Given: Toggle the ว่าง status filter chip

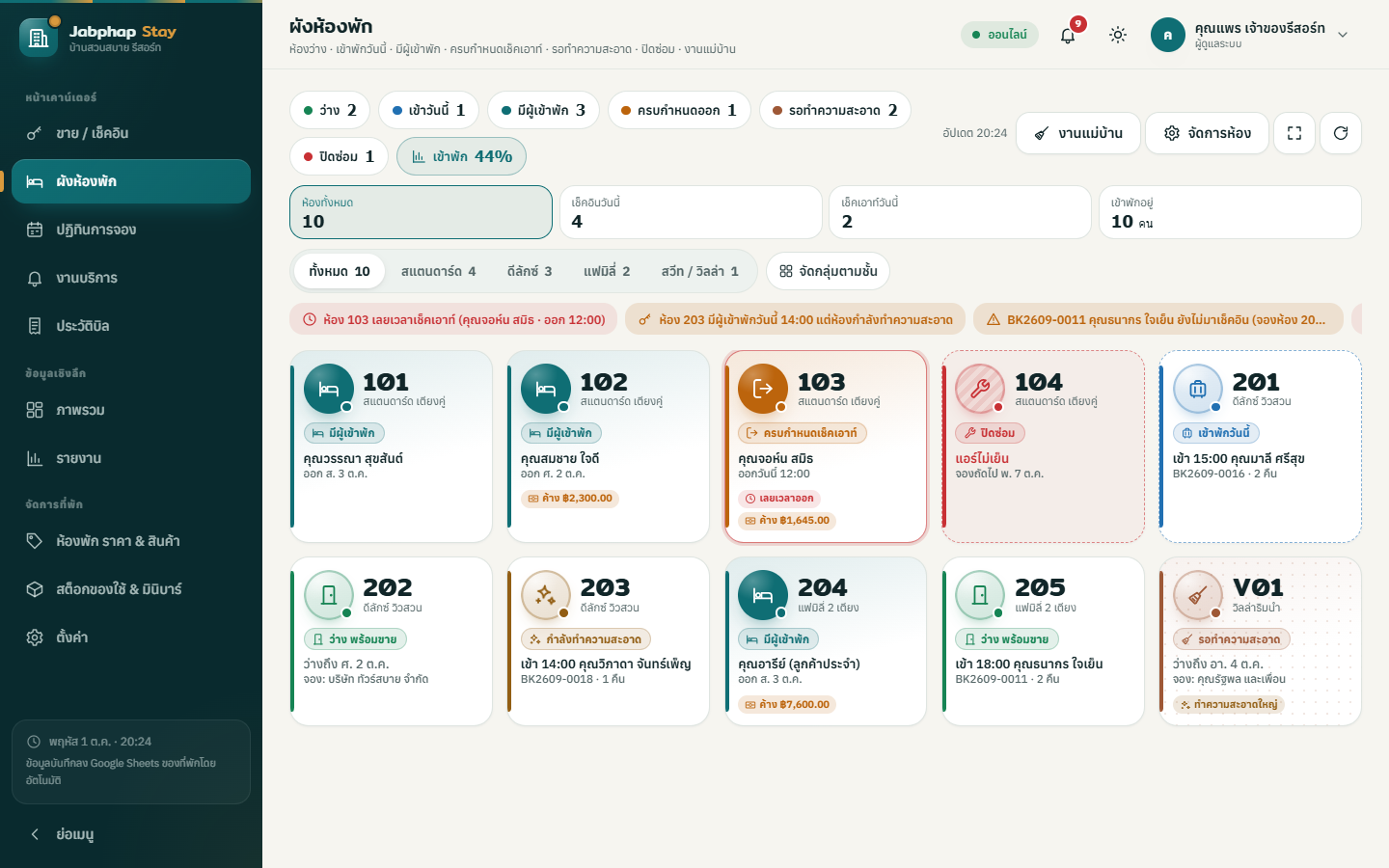Looking at the screenshot, I should pyautogui.click(x=330, y=110).
